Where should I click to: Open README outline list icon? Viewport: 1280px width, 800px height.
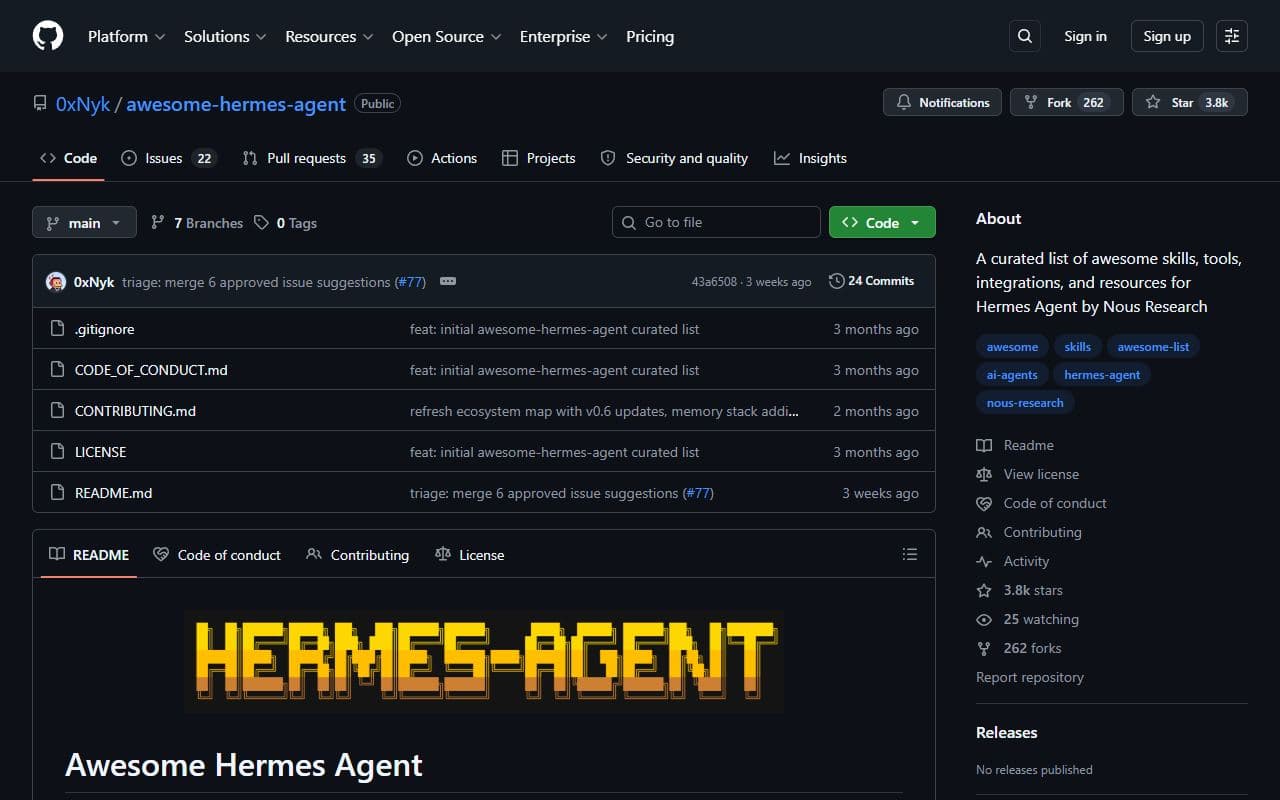pos(910,554)
